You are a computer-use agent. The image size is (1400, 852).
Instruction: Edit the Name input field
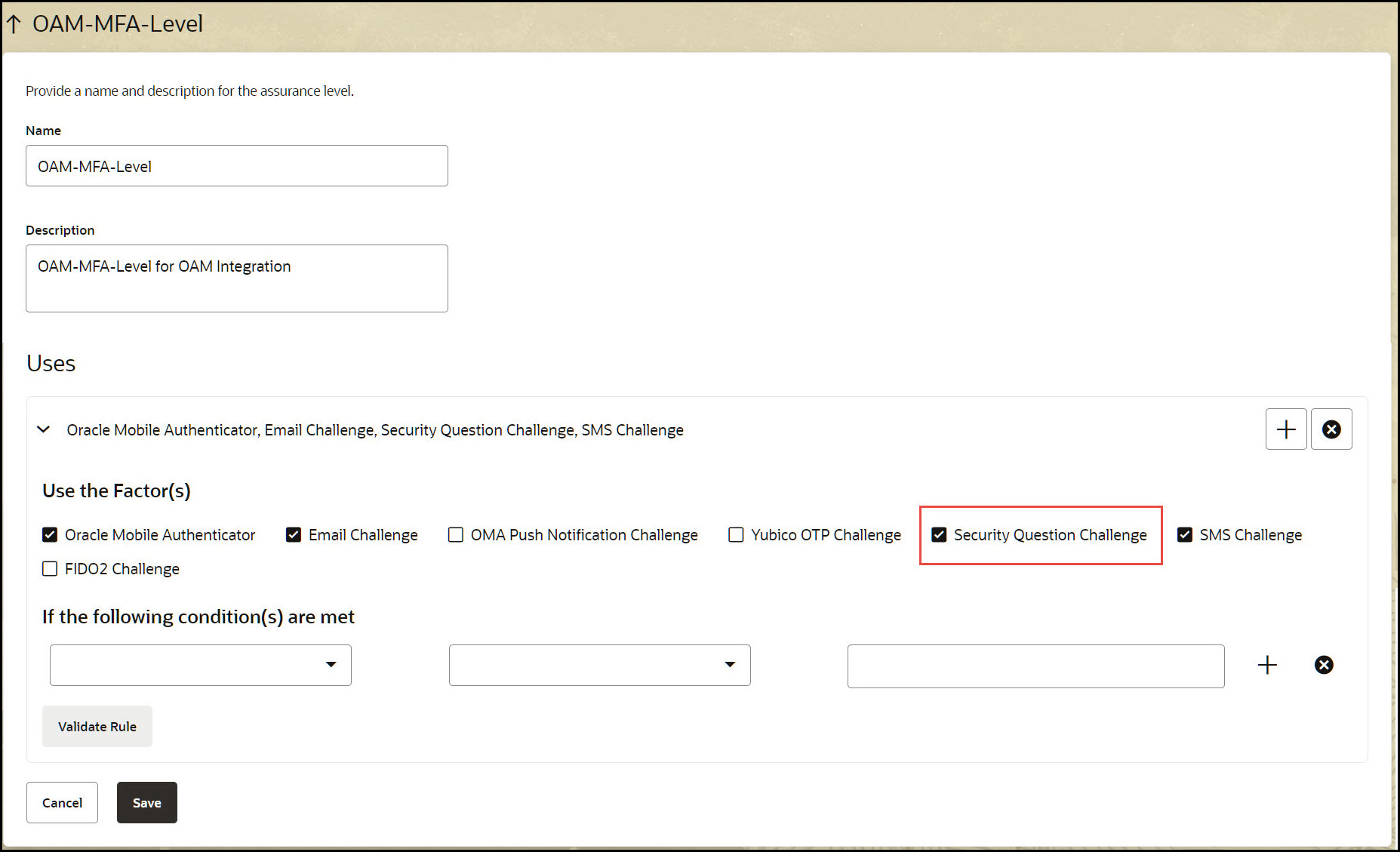click(x=237, y=166)
